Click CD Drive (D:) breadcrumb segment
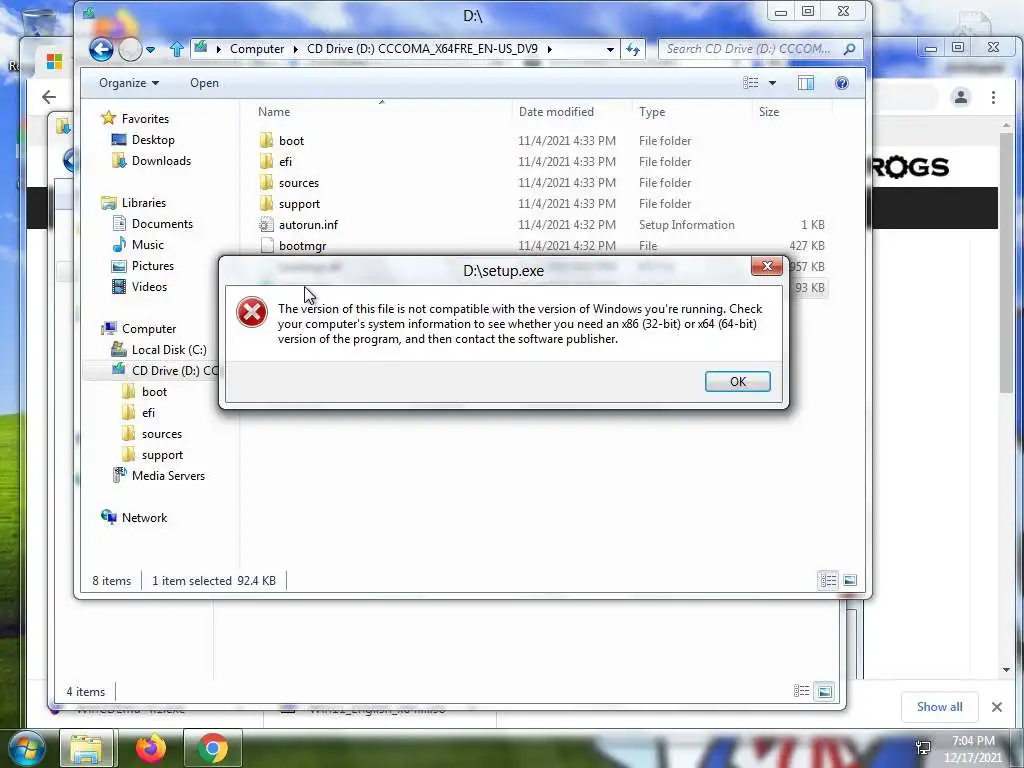The image size is (1024, 768). (x=422, y=49)
